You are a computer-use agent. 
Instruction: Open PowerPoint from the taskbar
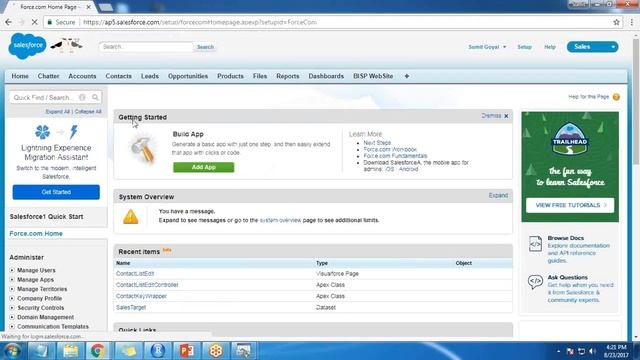pyautogui.click(x=187, y=351)
